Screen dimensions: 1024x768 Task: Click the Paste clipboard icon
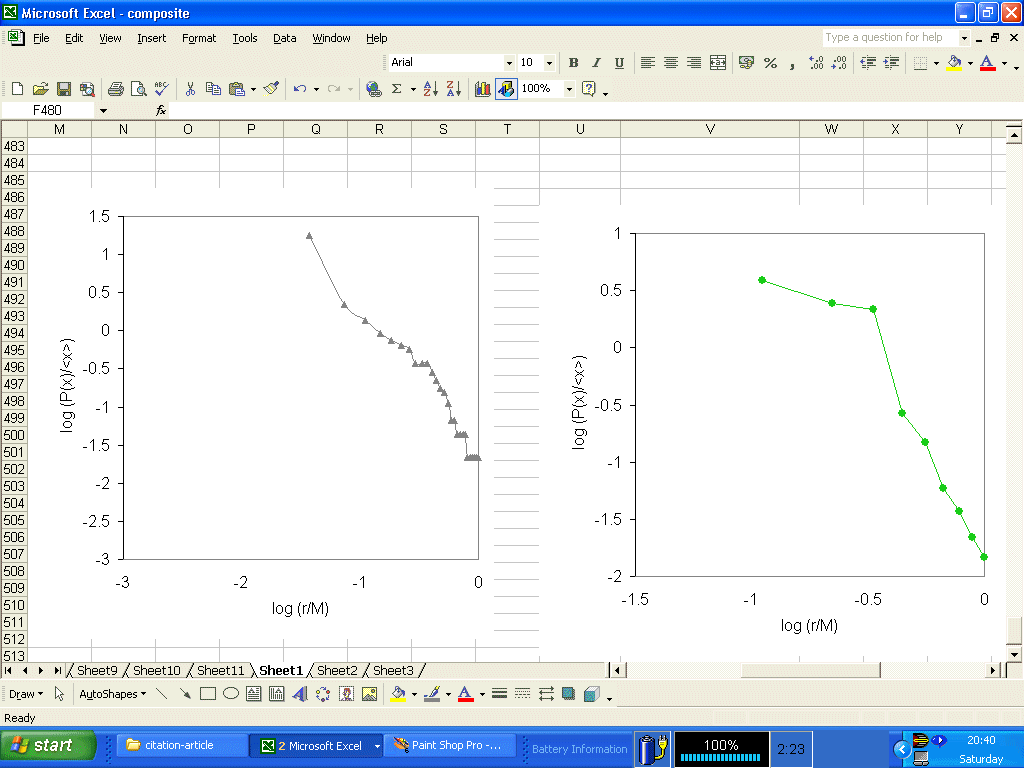click(x=236, y=89)
